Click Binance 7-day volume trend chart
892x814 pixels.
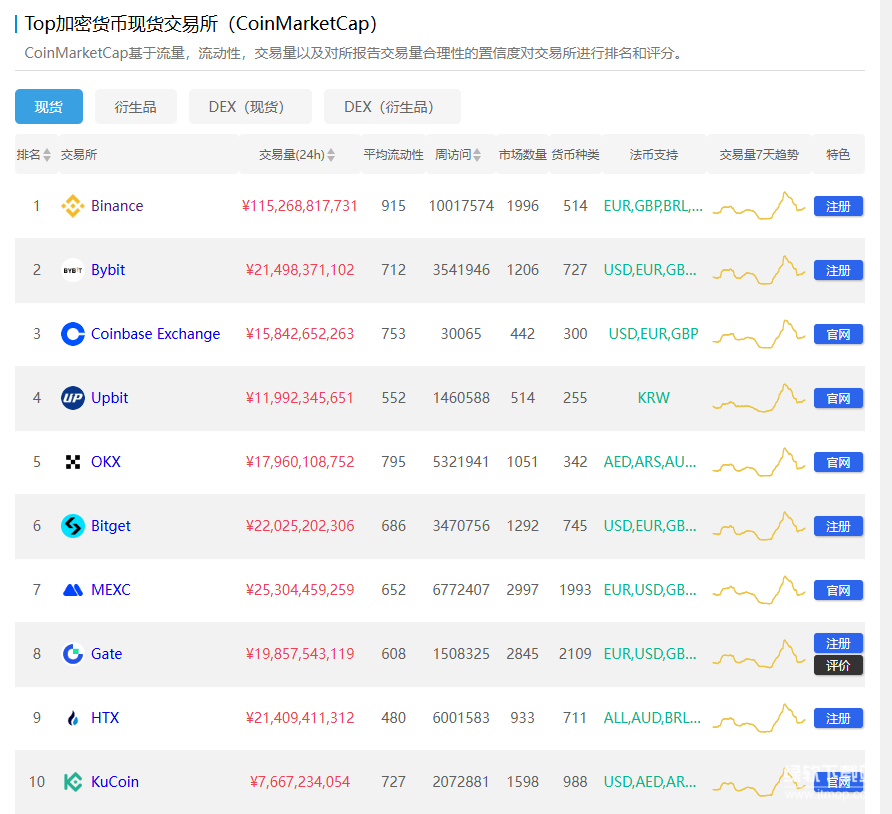tap(759, 206)
